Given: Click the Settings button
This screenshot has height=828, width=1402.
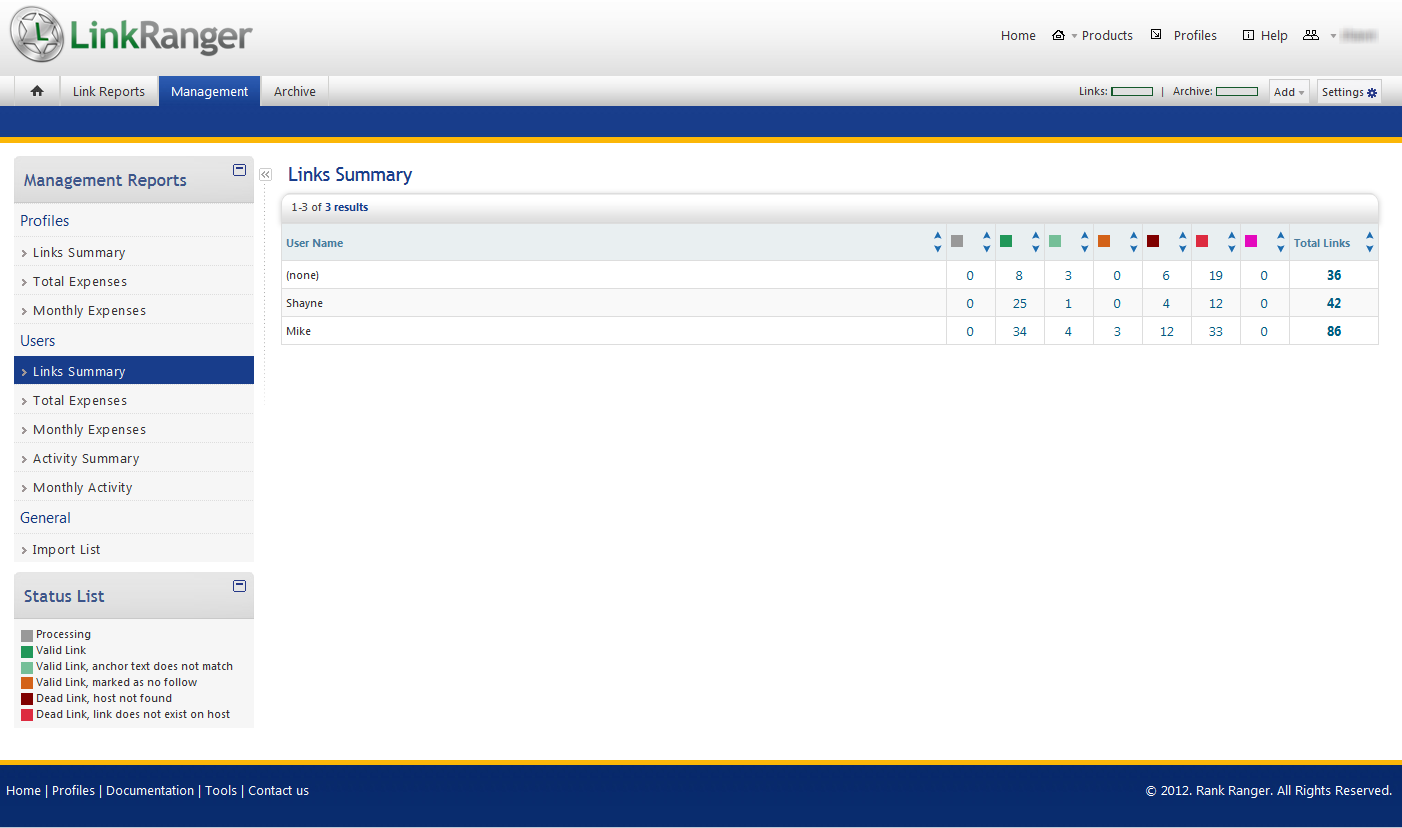Looking at the screenshot, I should 1349,92.
